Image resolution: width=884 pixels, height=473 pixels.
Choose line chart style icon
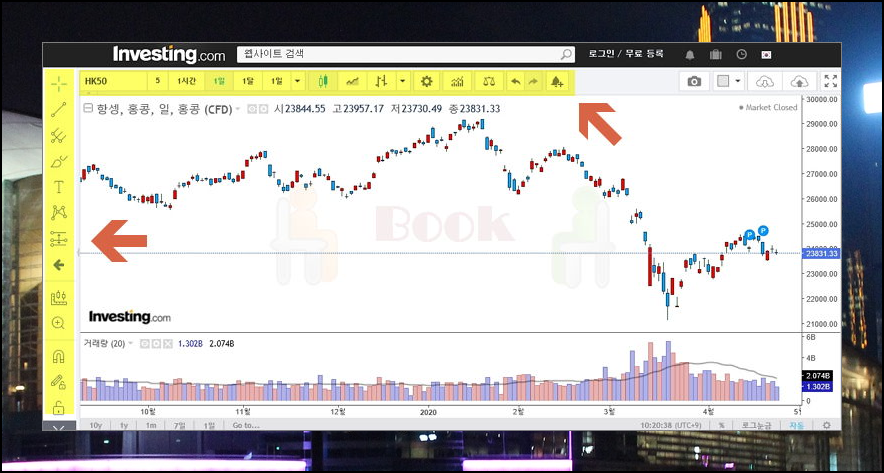(x=352, y=82)
